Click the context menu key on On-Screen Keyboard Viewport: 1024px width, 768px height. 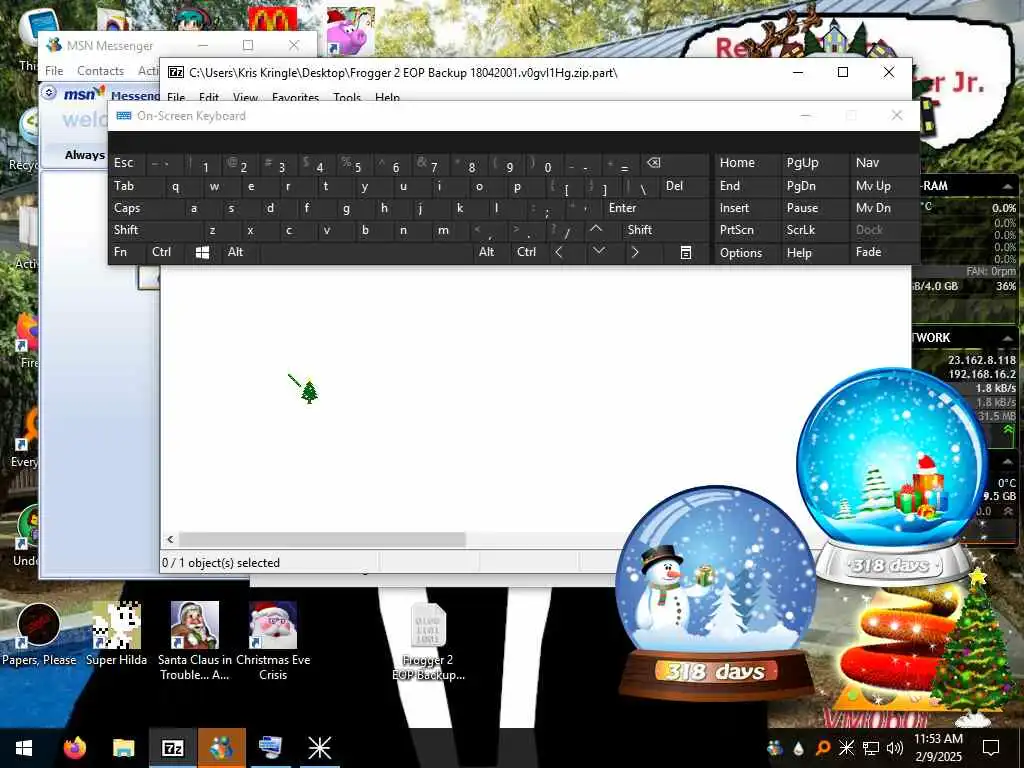point(685,253)
